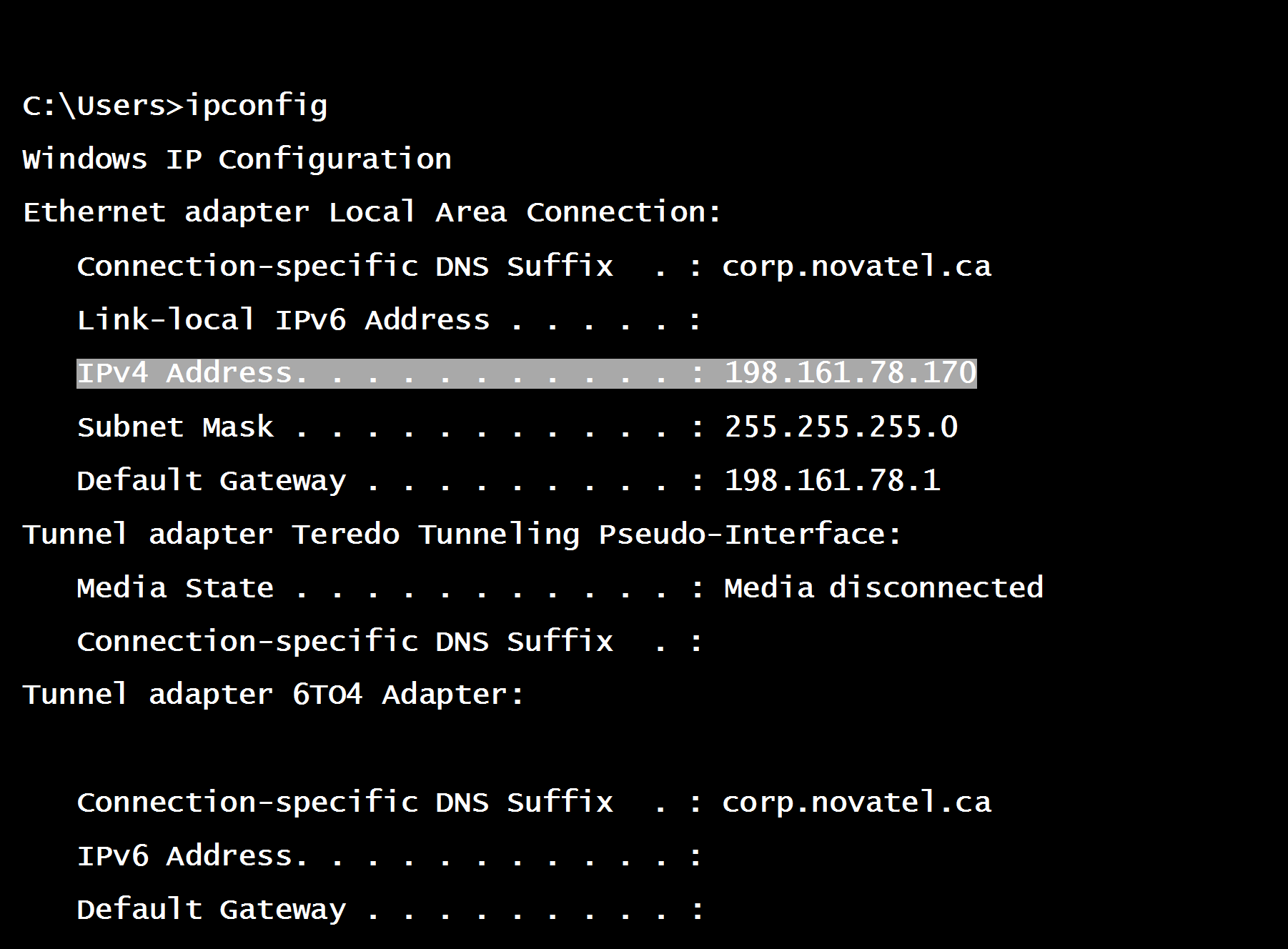Screen dimensions: 1288x949
Task: Click the last Default Gateway line
Action: pyautogui.click(x=390, y=910)
